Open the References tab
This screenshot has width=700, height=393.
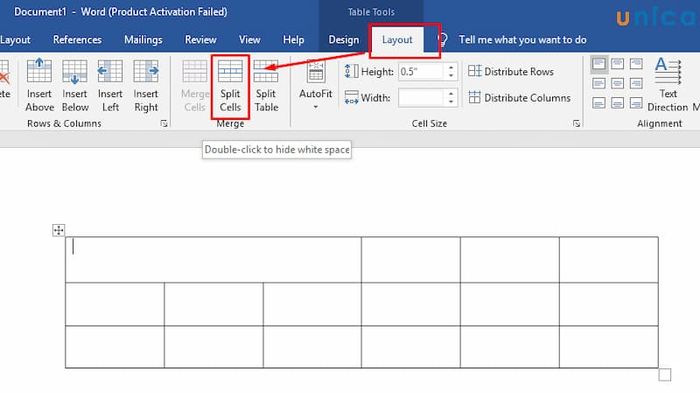coord(77,40)
